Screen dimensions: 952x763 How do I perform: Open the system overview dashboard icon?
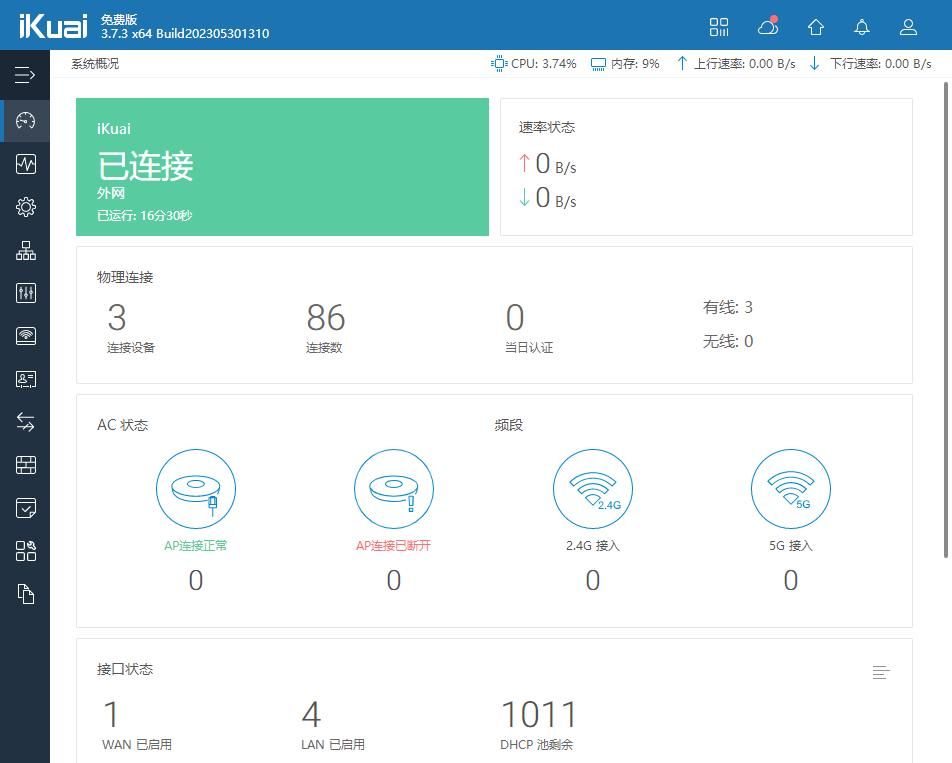(x=26, y=121)
